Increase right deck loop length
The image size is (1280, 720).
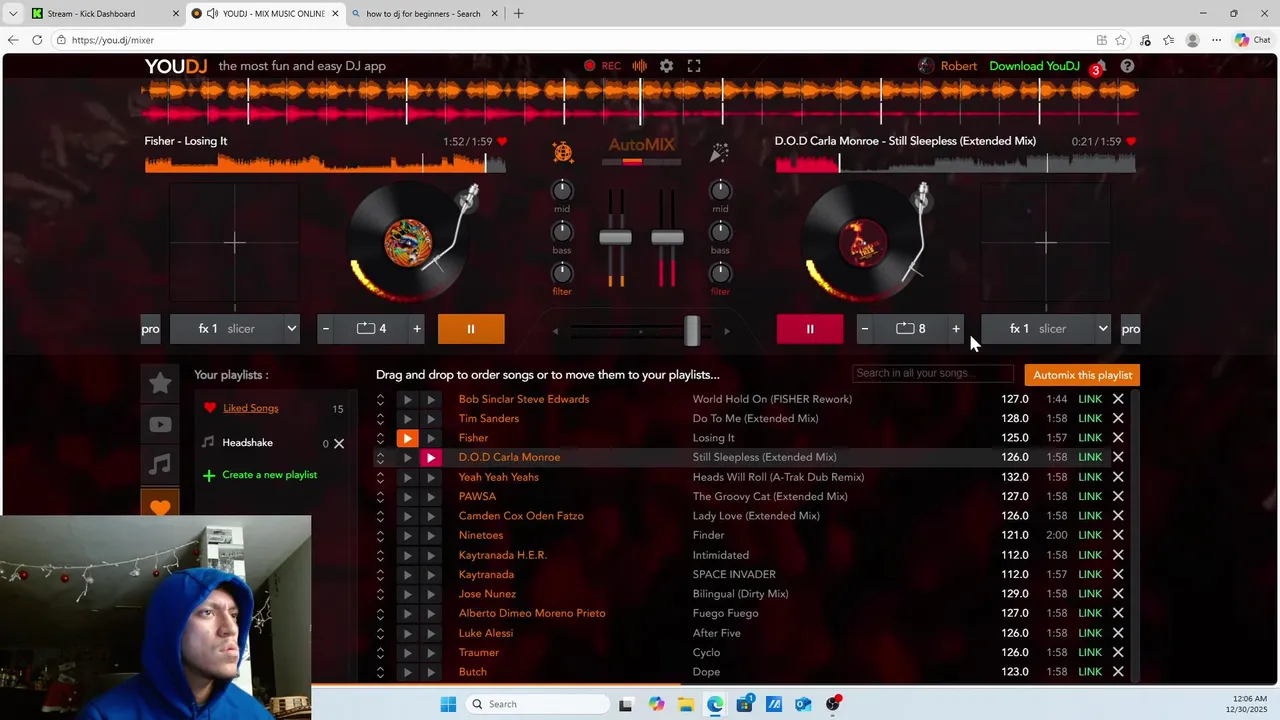click(956, 329)
